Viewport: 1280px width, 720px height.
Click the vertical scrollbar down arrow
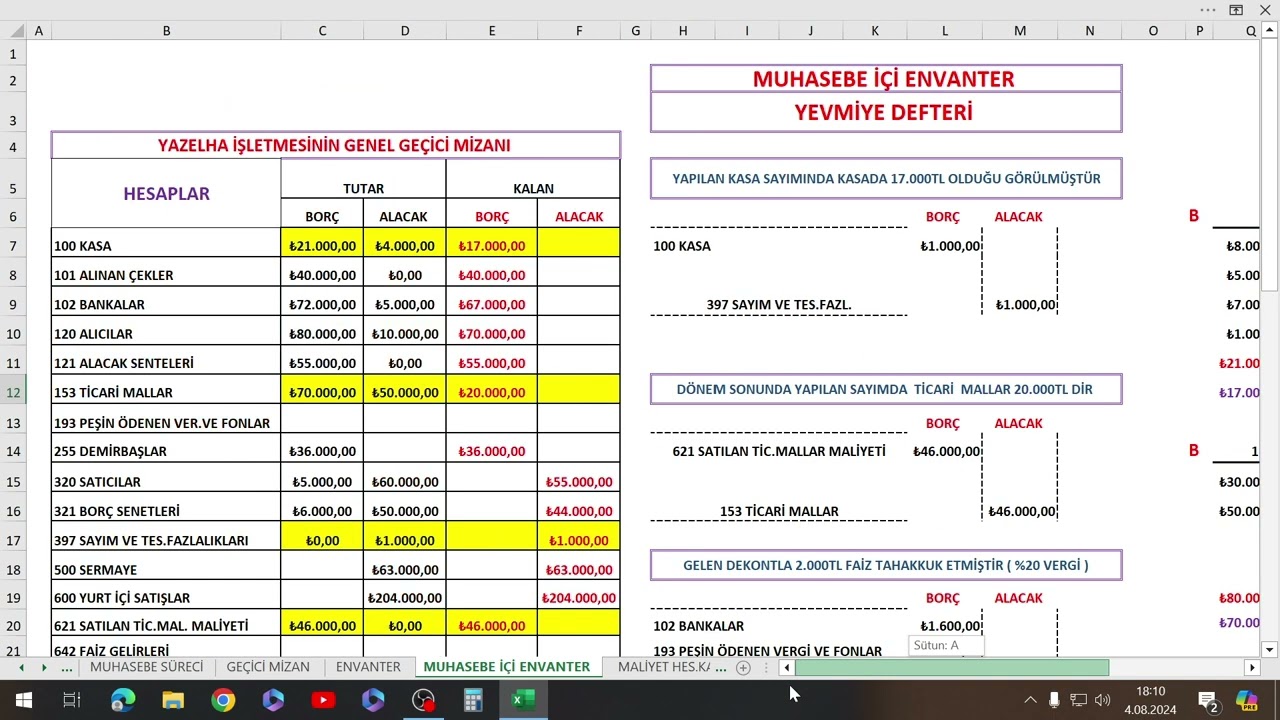click(1271, 649)
